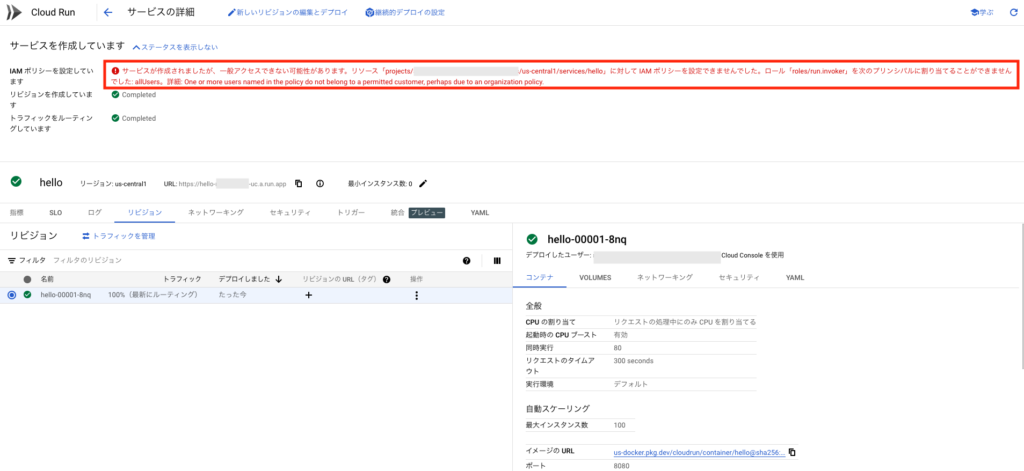Image resolution: width=1024 pixels, height=471 pixels.
Task: Open the ネットワーキング service tab
Action: pyautogui.click(x=216, y=213)
